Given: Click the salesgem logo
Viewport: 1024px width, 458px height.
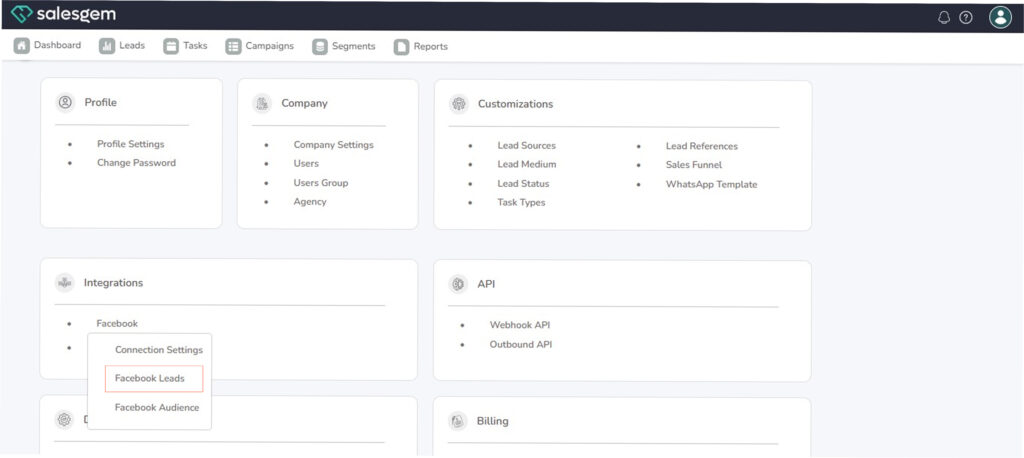Looking at the screenshot, I should (63, 15).
